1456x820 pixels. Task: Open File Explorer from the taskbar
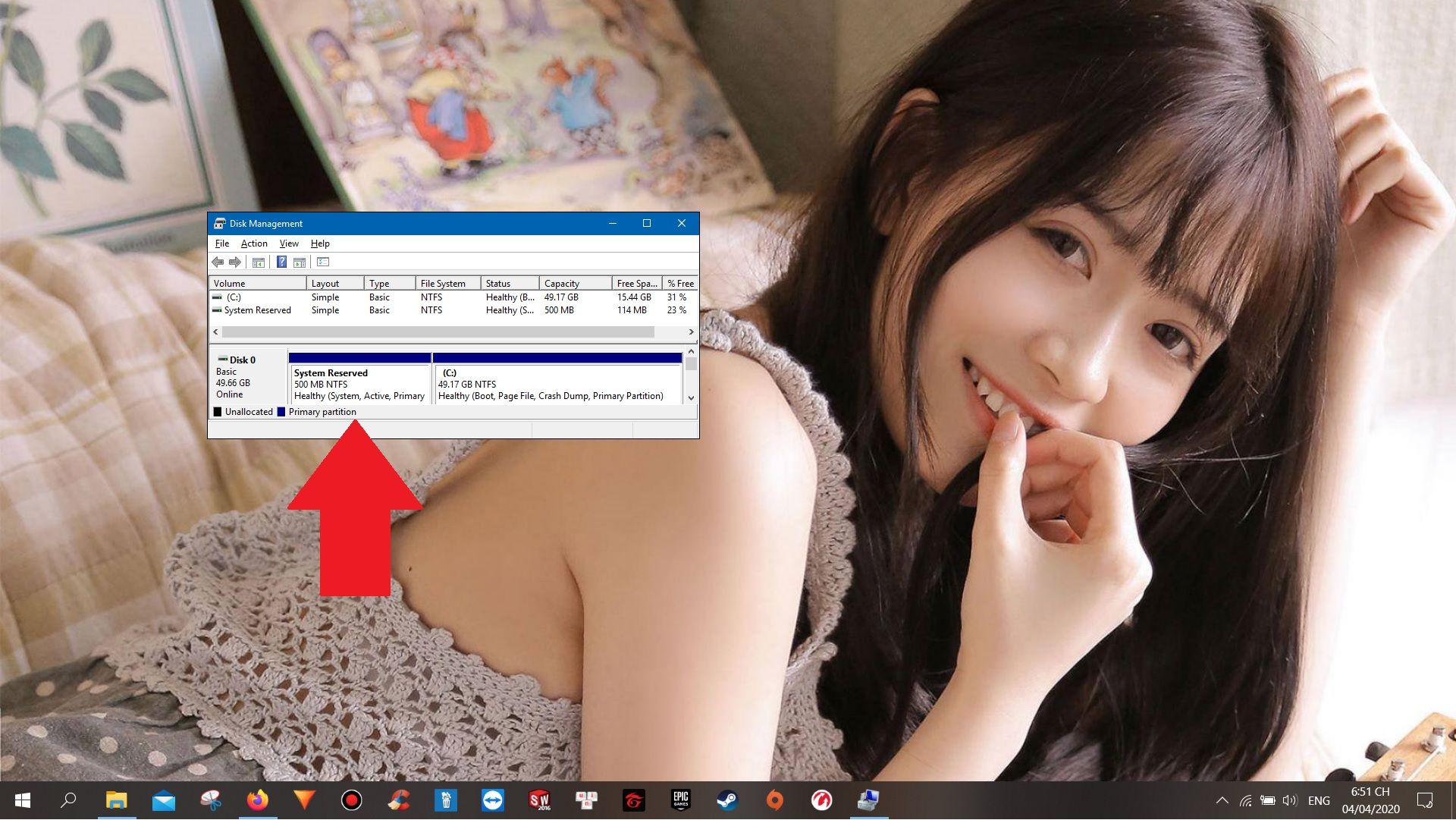click(116, 800)
